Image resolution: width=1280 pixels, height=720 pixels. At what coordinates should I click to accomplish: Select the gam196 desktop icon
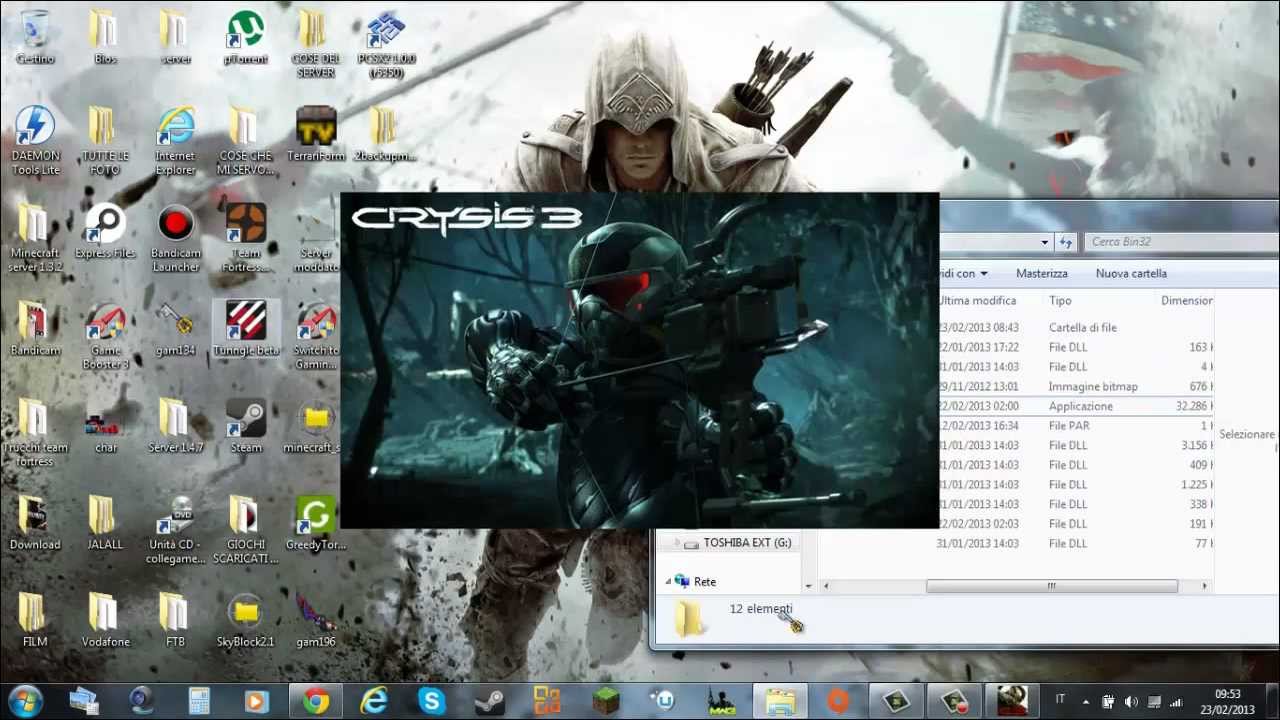[x=316, y=619]
